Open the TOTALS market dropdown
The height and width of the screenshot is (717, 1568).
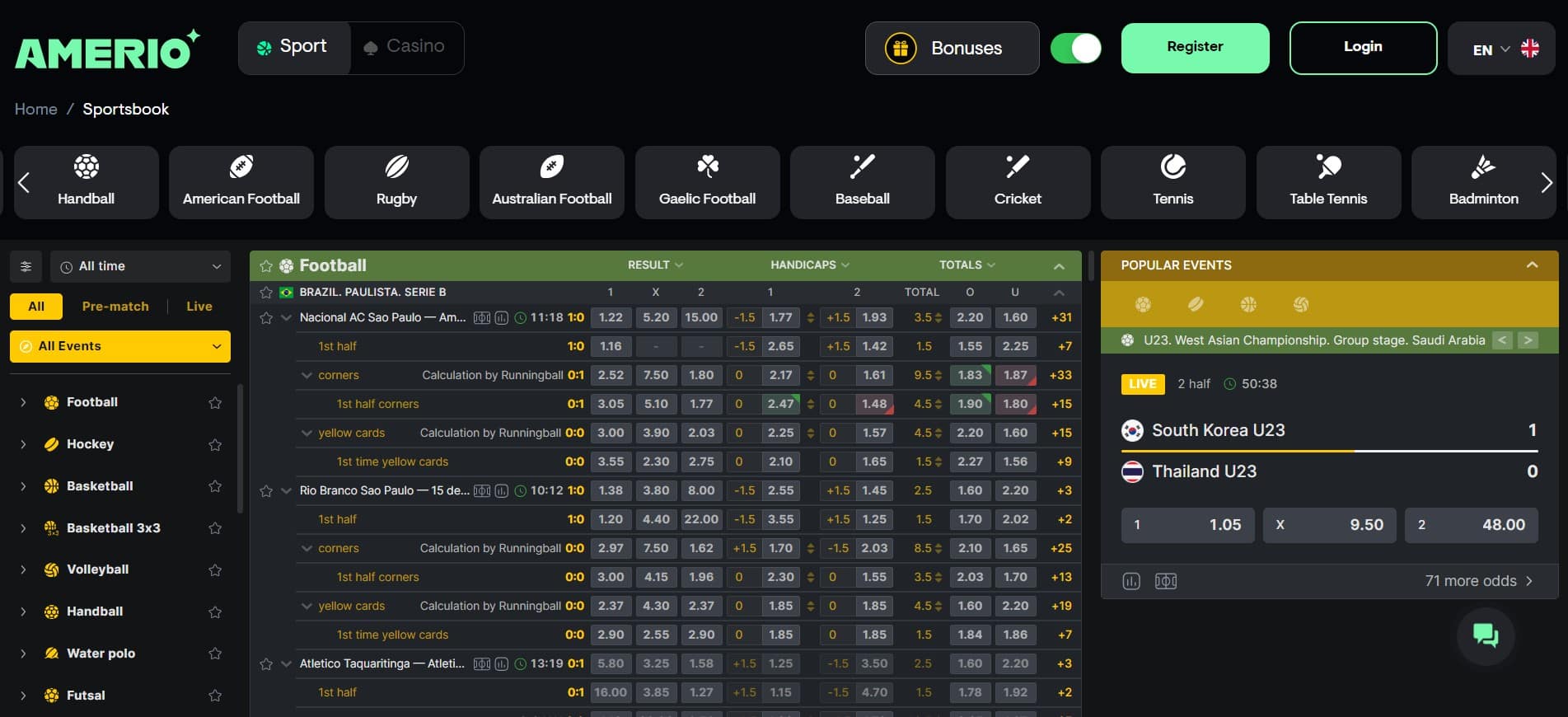pyautogui.click(x=967, y=265)
